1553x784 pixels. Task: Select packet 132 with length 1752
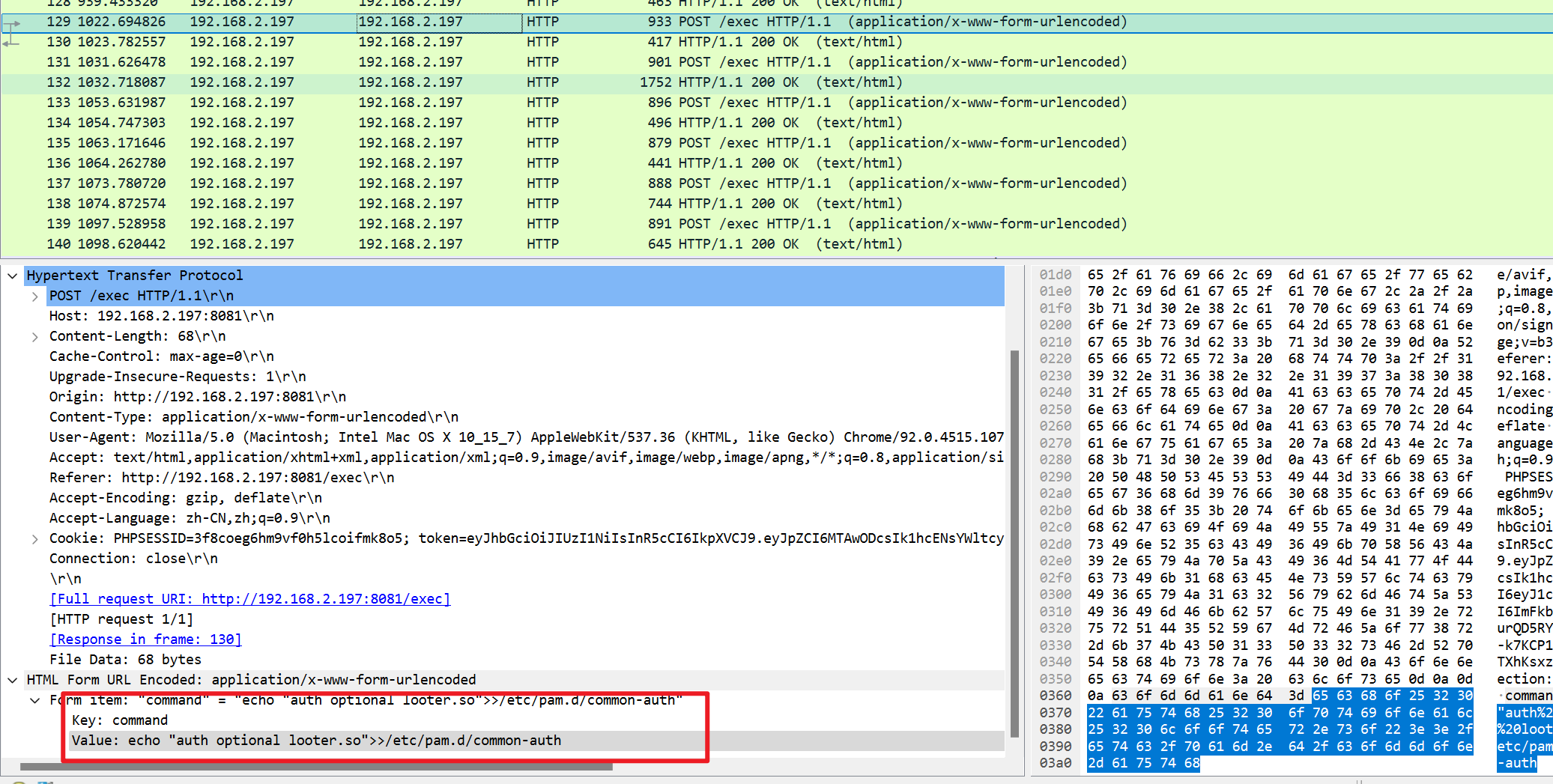tap(776, 82)
